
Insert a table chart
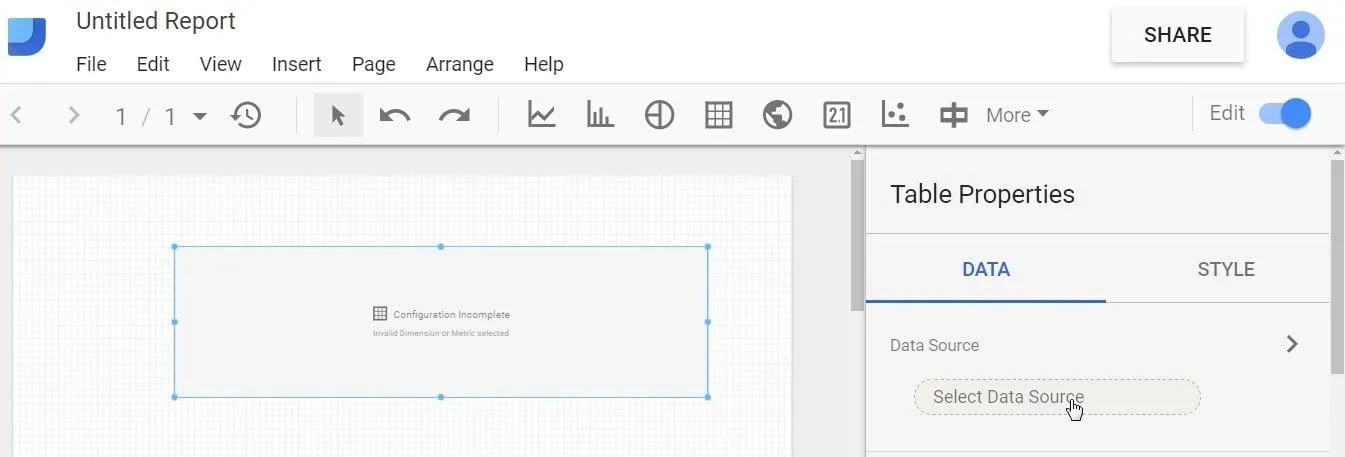pyautogui.click(x=718, y=115)
